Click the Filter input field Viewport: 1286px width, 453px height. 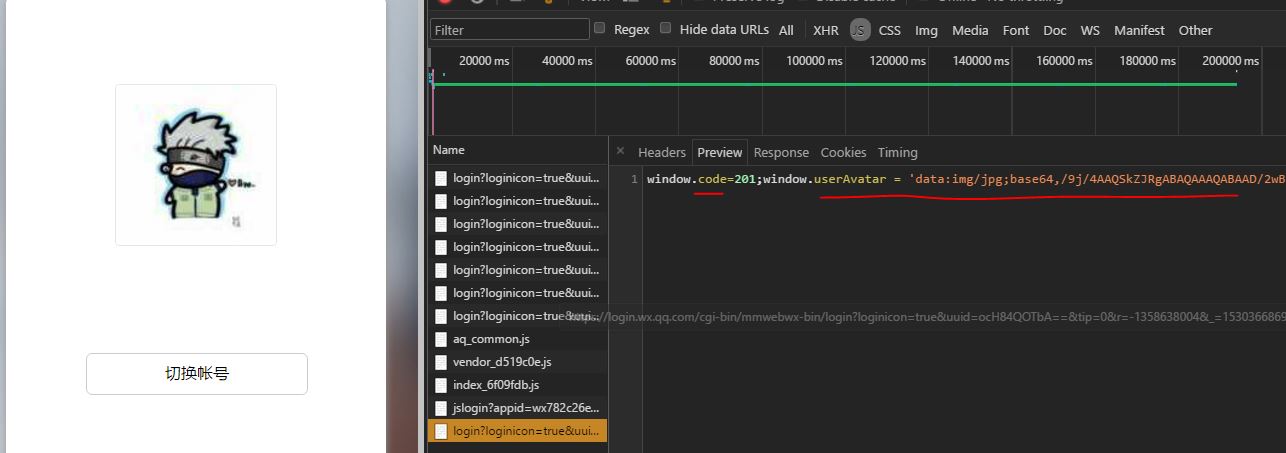tap(508, 30)
